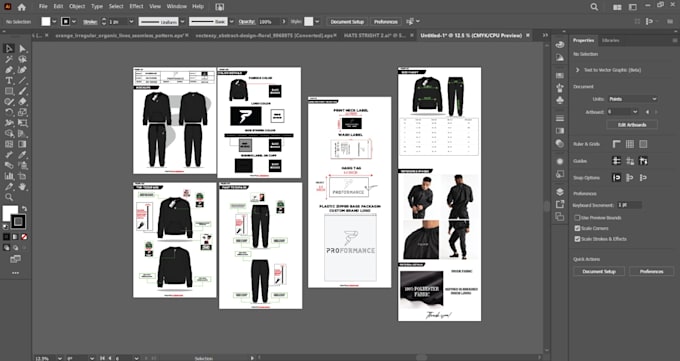
Task: Open the Stroke panel icon in dock
Action: click(560, 118)
